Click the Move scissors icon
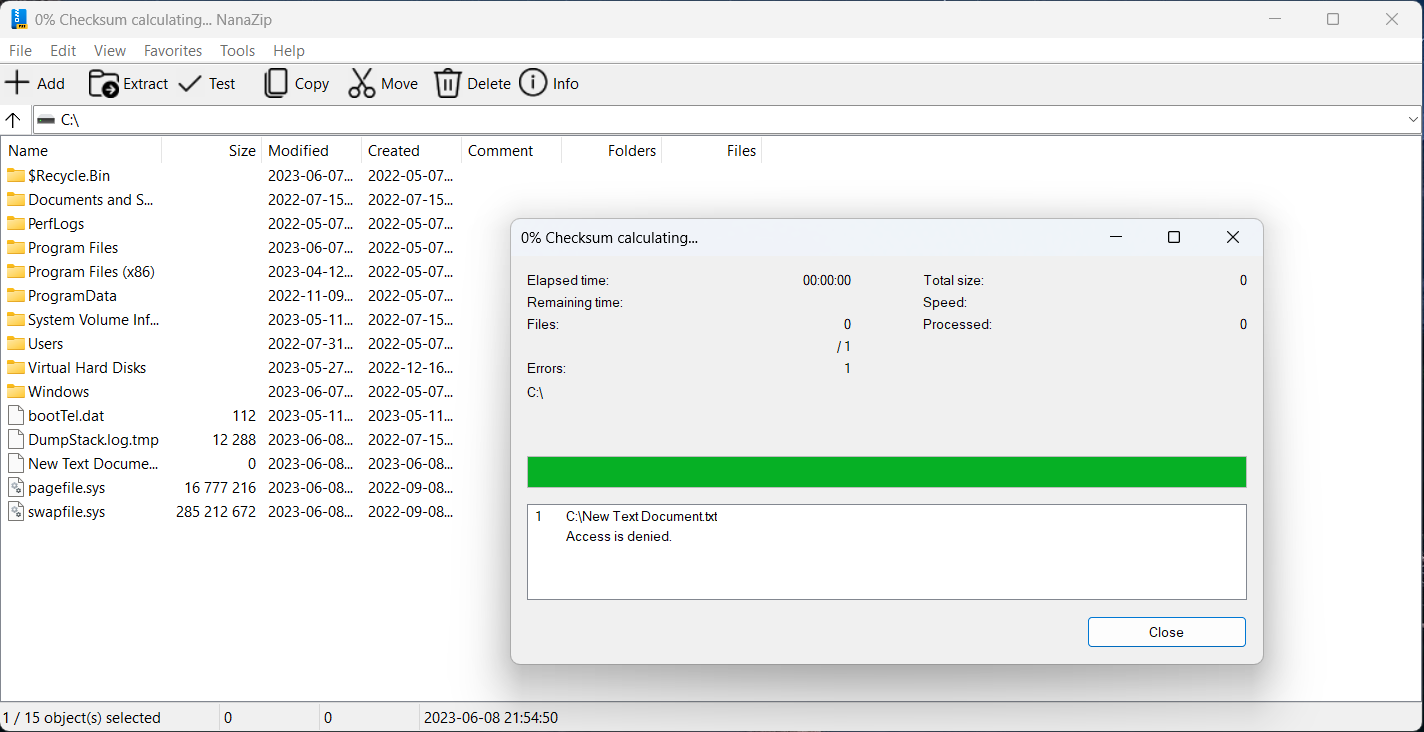The width and height of the screenshot is (1424, 732). pyautogui.click(x=382, y=83)
